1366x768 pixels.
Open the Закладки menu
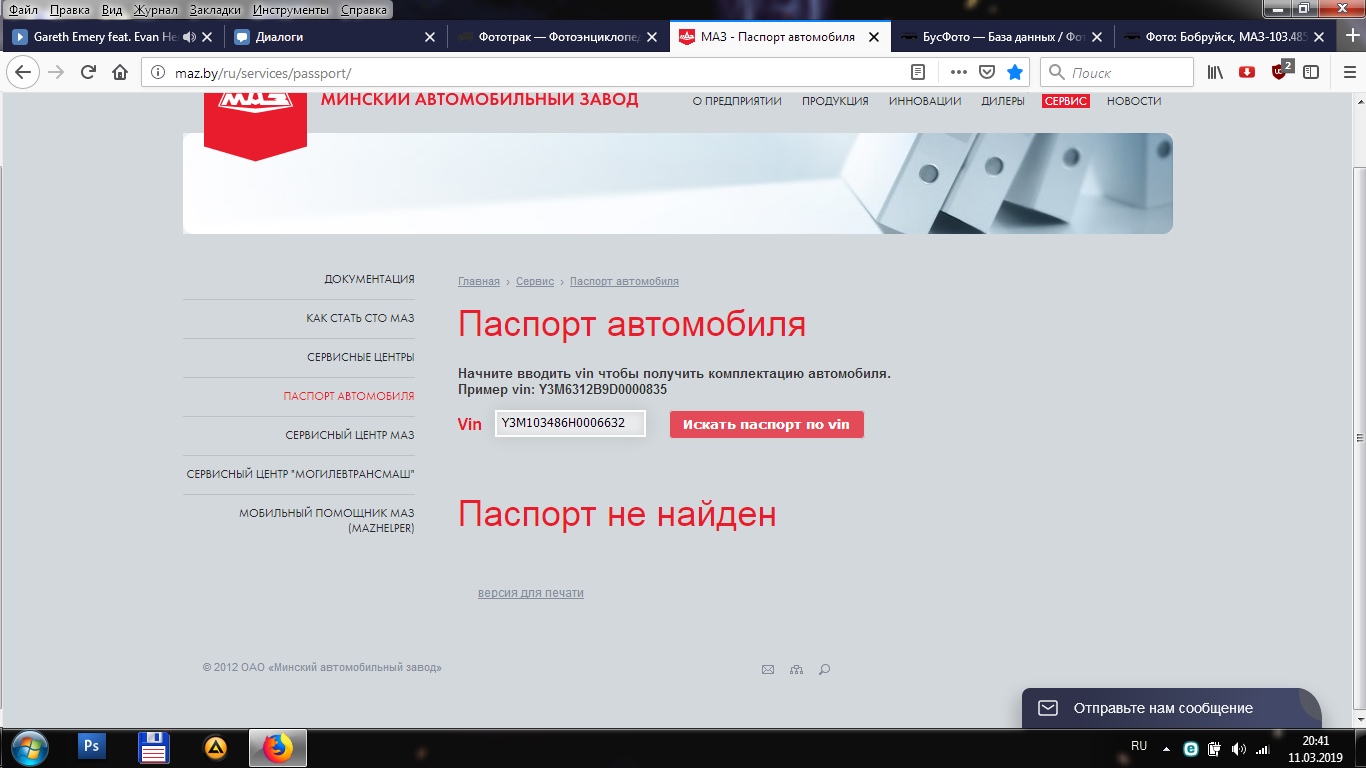215,10
